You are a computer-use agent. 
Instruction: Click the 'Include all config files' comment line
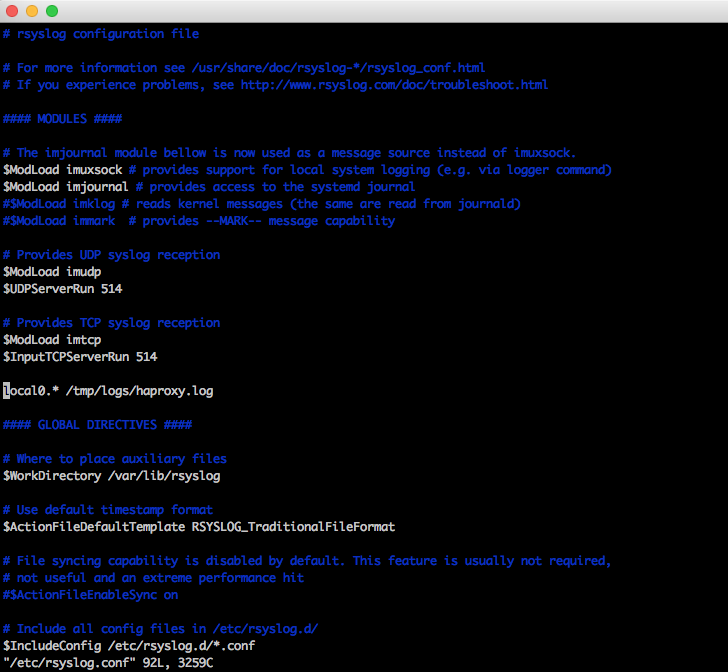point(161,629)
